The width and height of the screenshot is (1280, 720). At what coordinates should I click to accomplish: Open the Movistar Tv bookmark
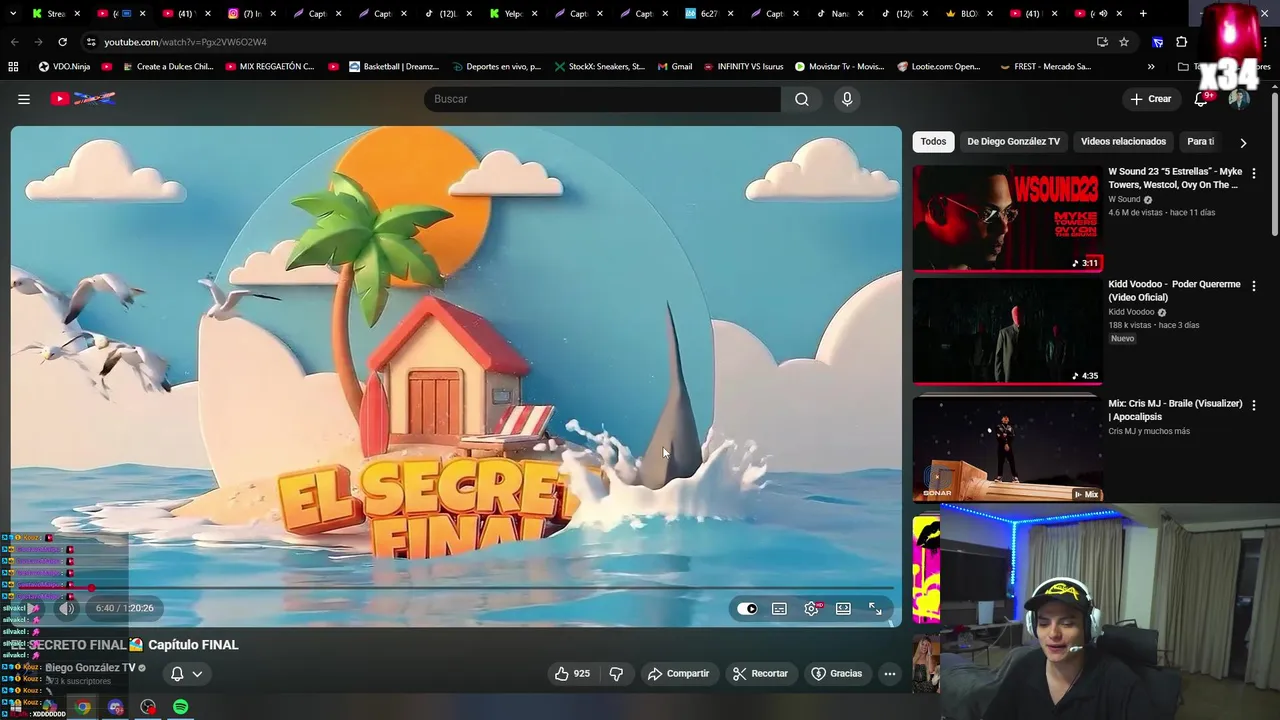tap(839, 67)
